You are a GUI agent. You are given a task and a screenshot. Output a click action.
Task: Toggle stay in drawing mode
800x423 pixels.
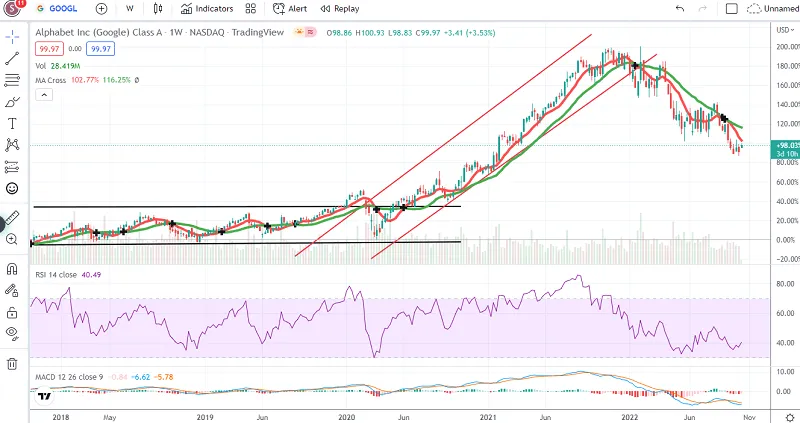(x=12, y=291)
